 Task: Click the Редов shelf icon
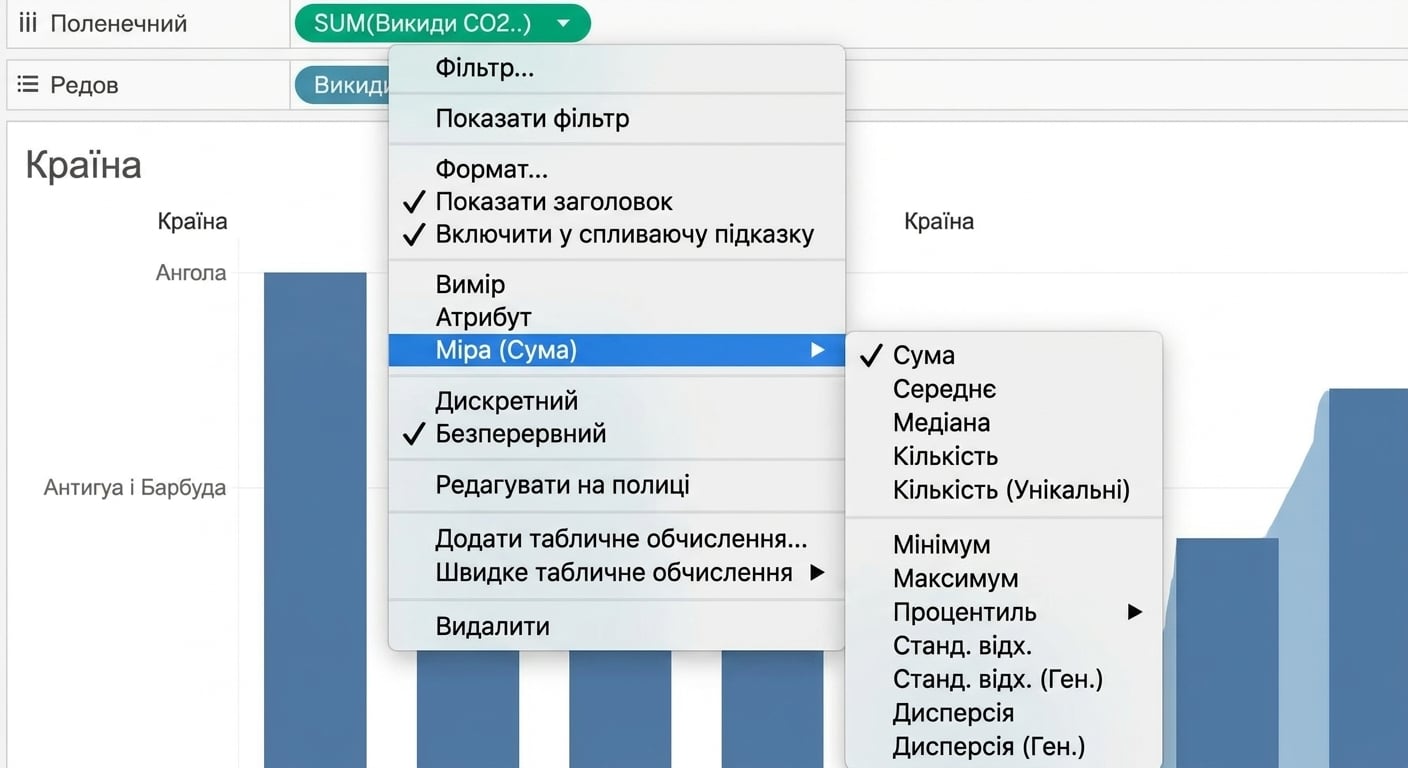click(x=28, y=85)
